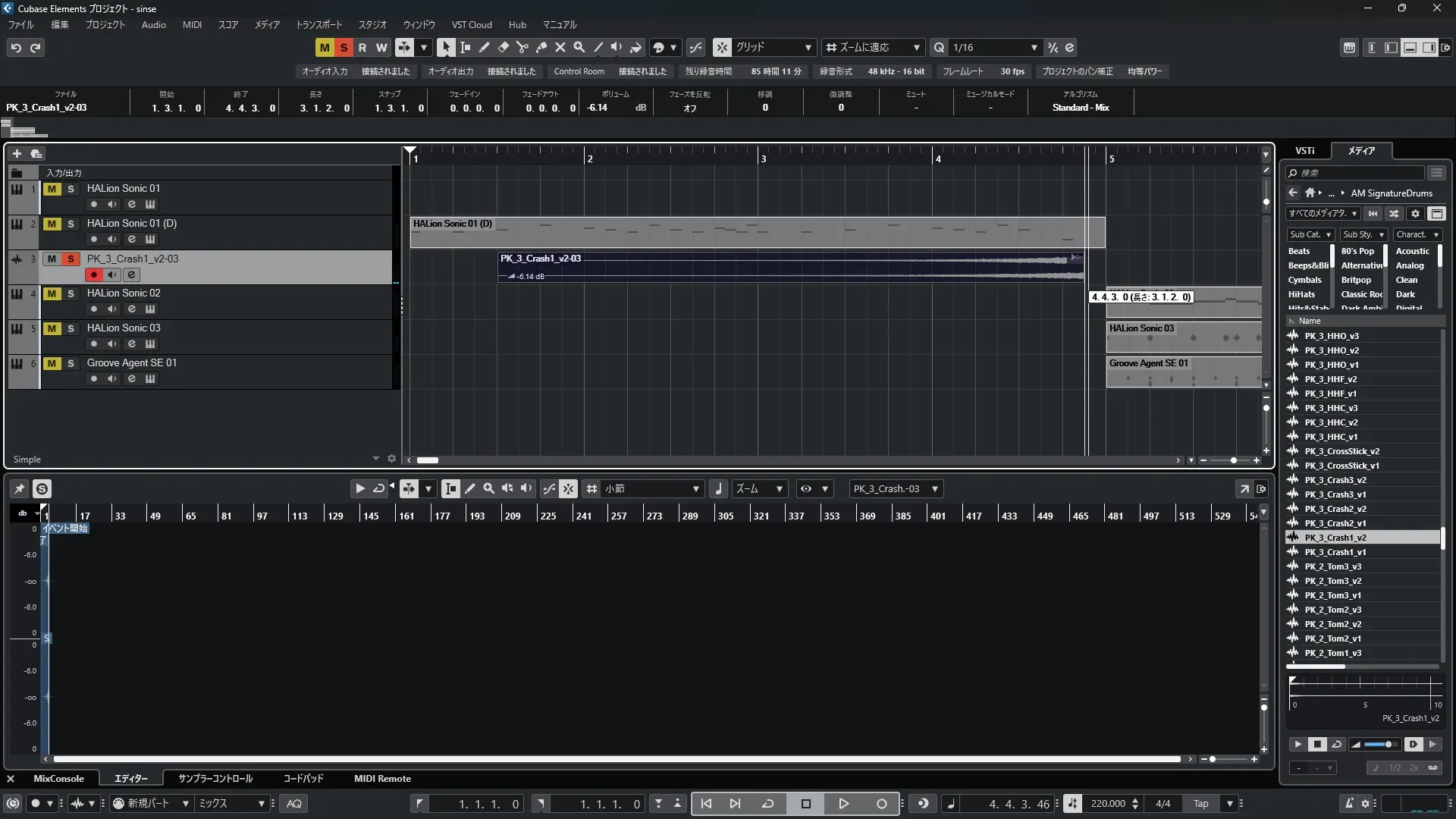Select the Zoom magnifier tool
Image resolution: width=1456 pixels, height=819 pixels.
(579, 47)
